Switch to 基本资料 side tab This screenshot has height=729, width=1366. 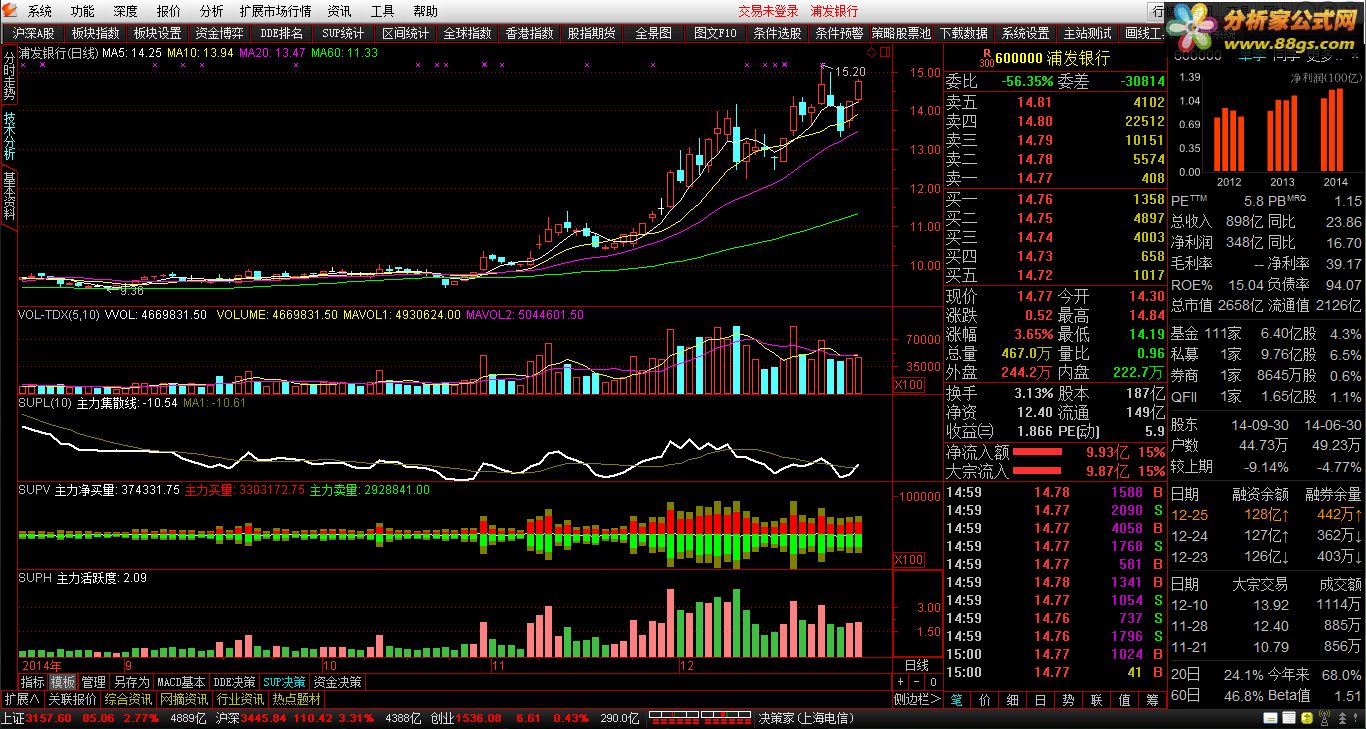pos(9,195)
